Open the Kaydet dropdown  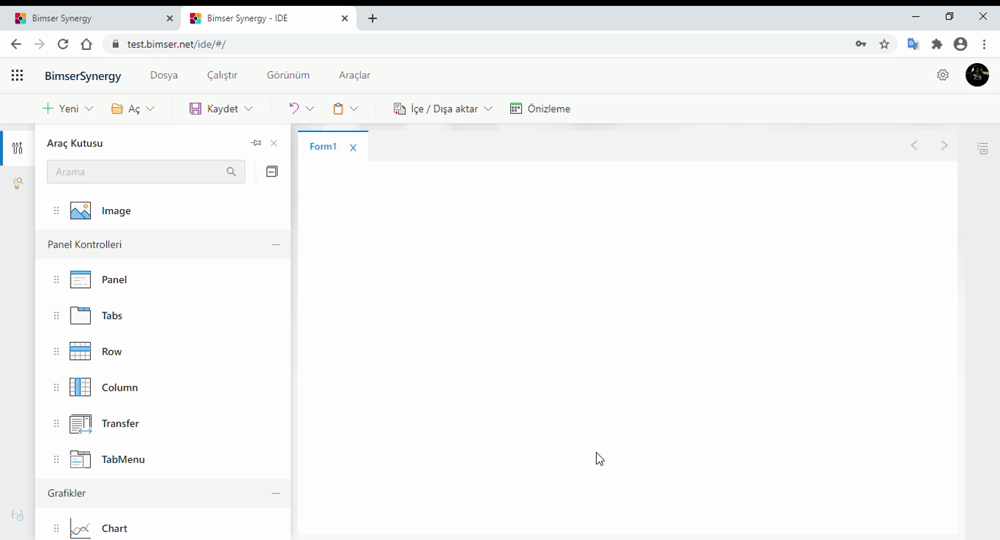(248, 109)
